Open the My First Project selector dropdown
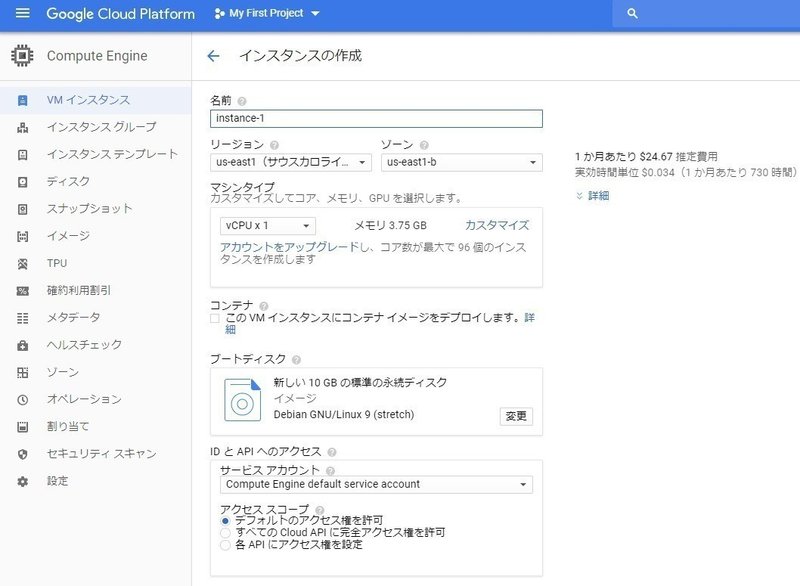Viewport: 800px width, 586px height. tap(267, 13)
